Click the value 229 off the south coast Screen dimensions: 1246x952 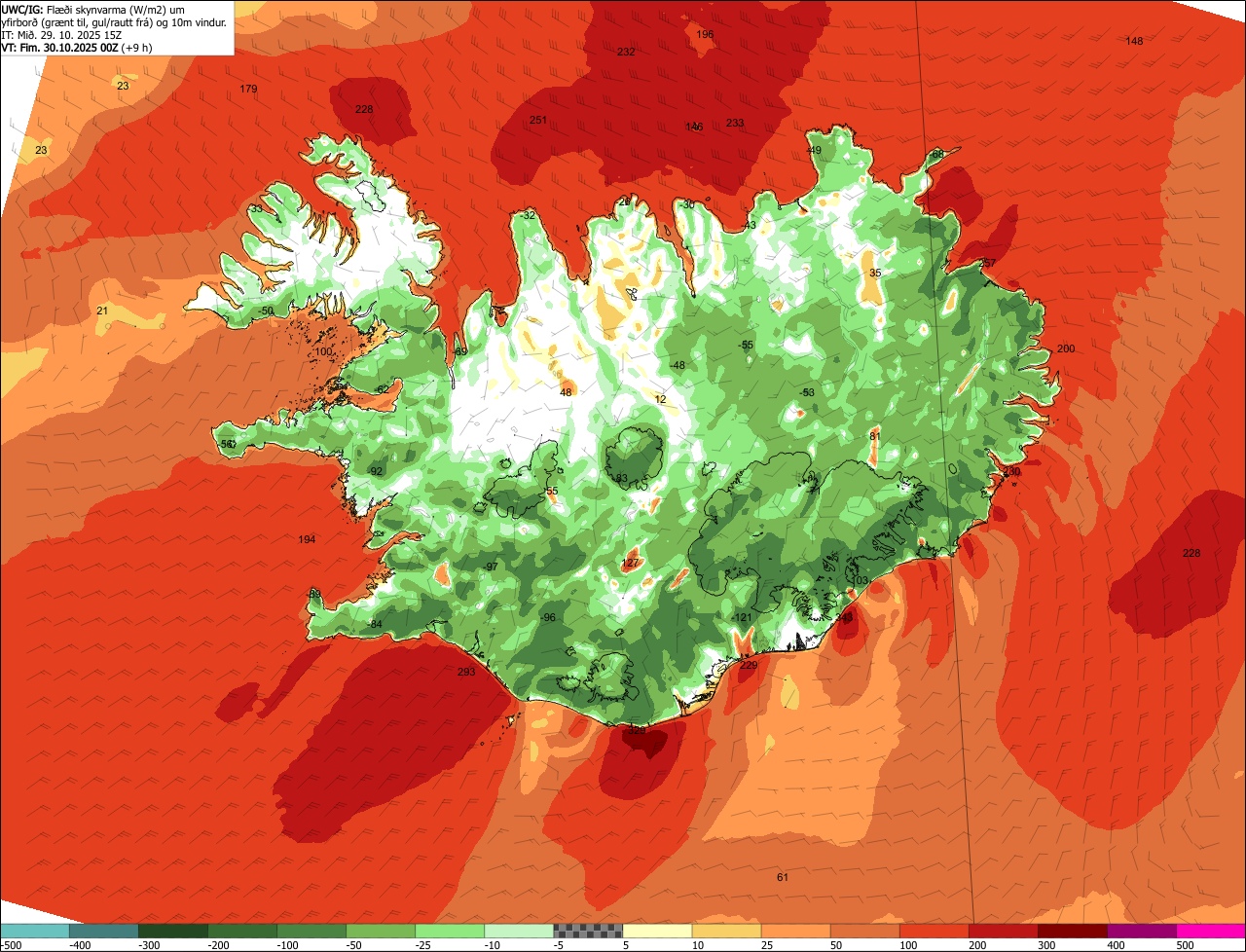pos(749,666)
